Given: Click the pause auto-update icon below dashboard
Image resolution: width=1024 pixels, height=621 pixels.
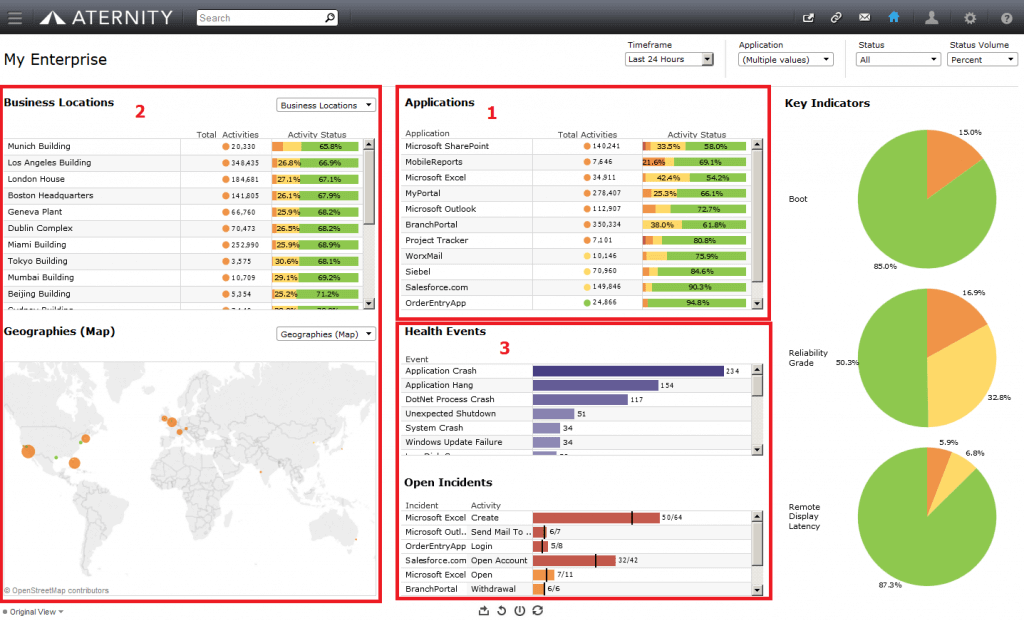Looking at the screenshot, I should coord(519,611).
